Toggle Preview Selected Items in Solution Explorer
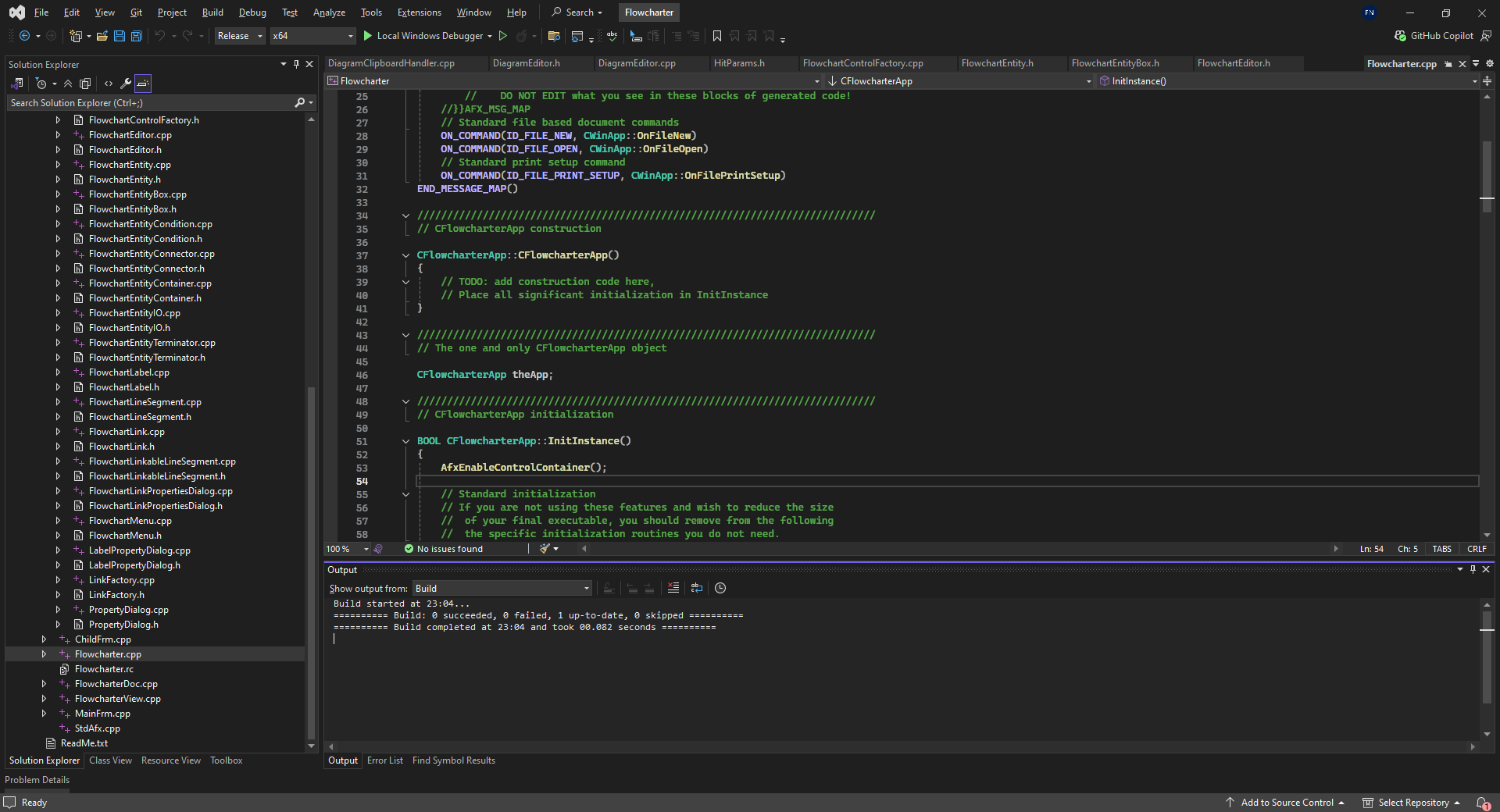The image size is (1500, 812). pos(143,84)
